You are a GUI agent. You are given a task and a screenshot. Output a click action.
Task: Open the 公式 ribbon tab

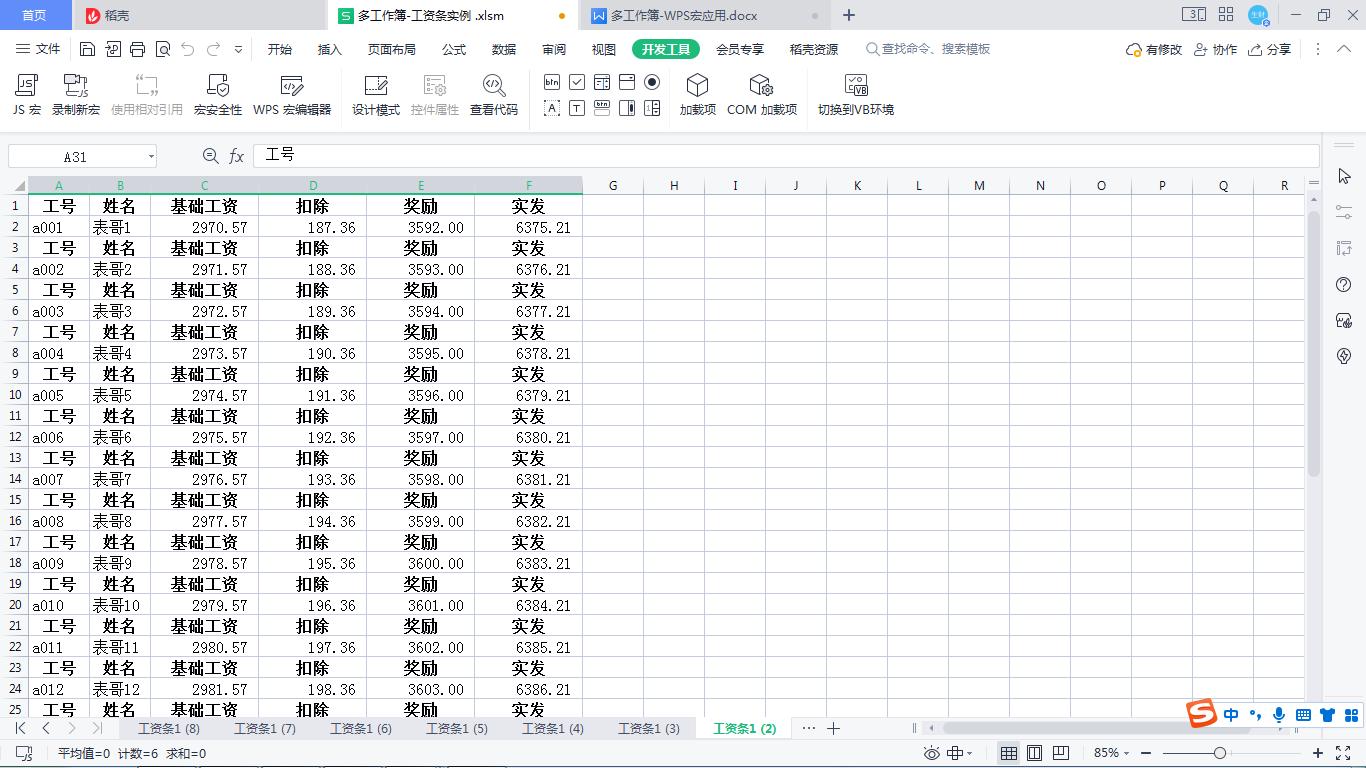(x=452, y=49)
